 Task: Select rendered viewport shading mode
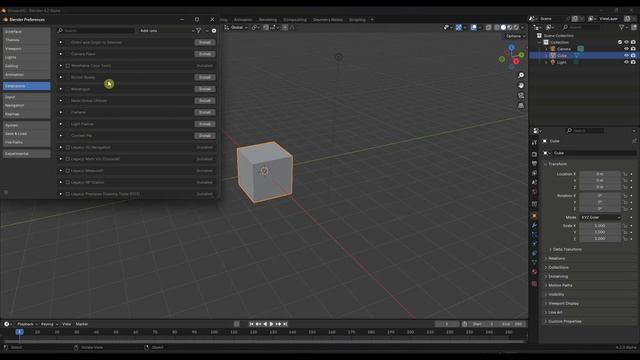(516, 27)
